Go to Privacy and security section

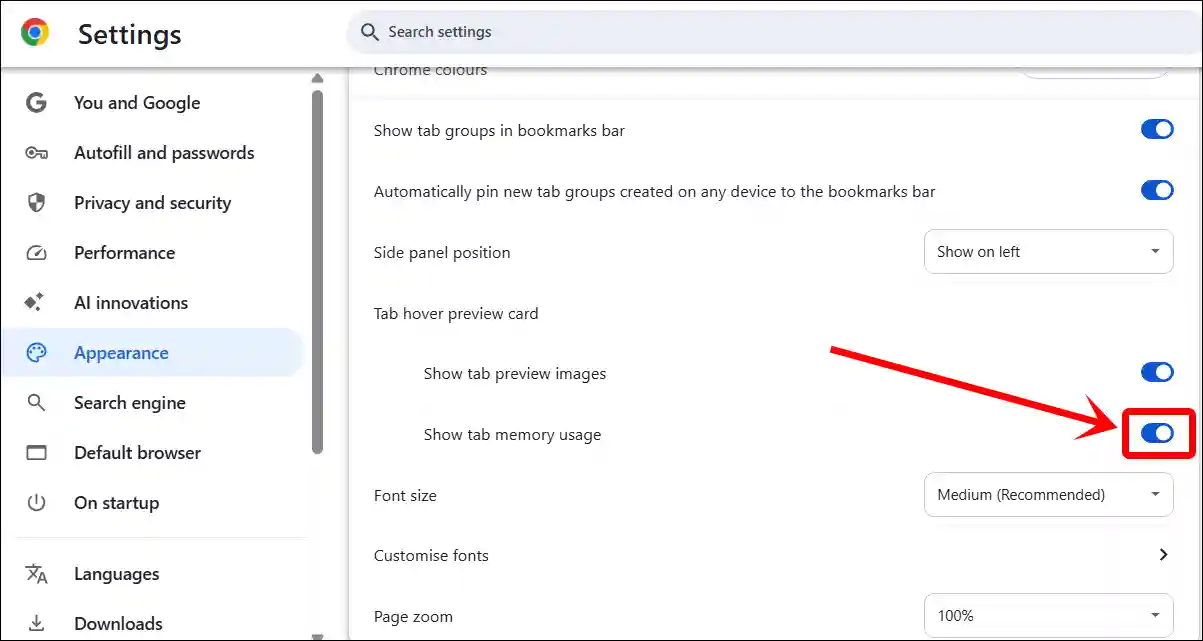tap(153, 203)
